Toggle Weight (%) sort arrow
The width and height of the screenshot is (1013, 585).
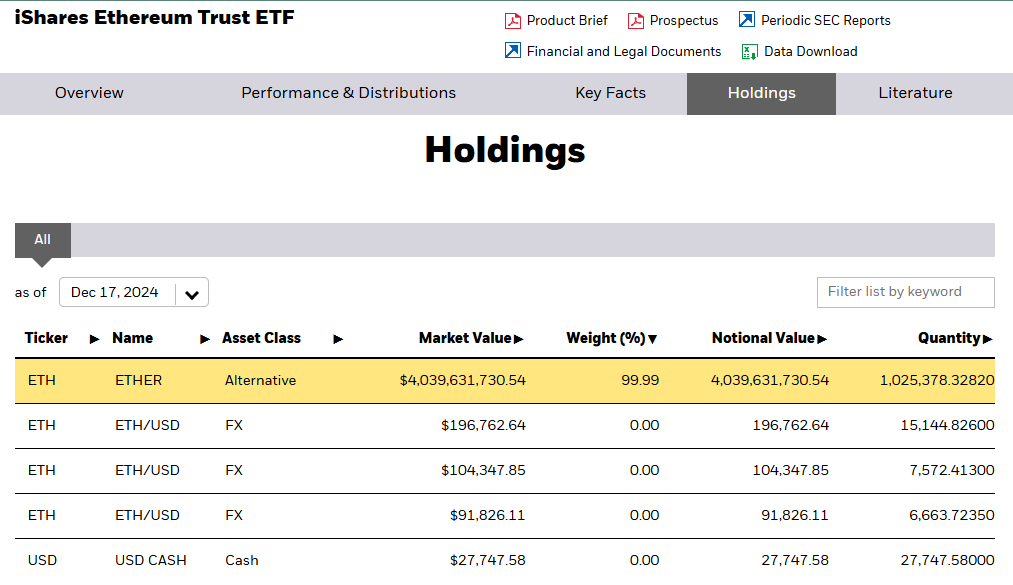[x=653, y=340]
